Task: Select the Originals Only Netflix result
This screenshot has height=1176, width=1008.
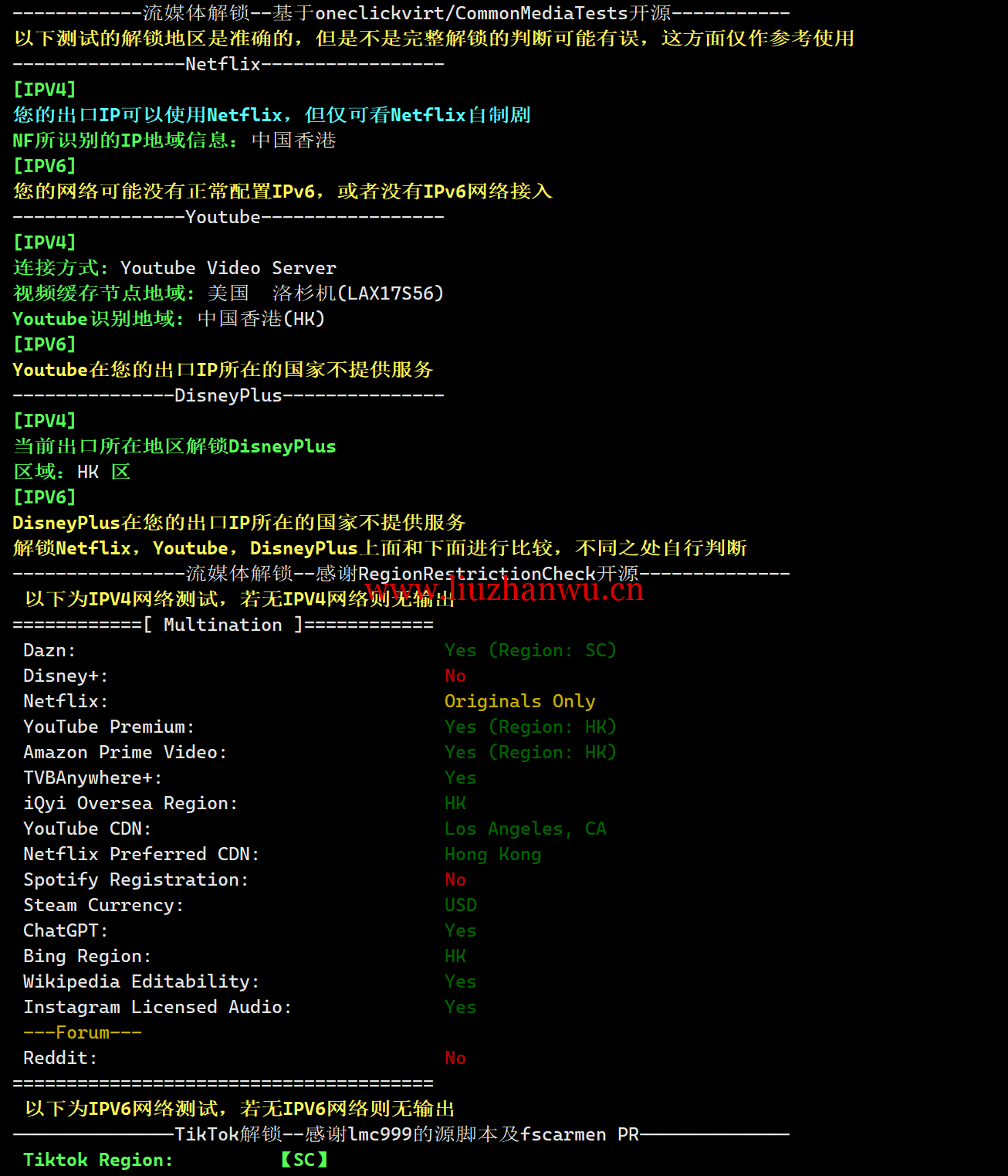Action: (x=519, y=701)
